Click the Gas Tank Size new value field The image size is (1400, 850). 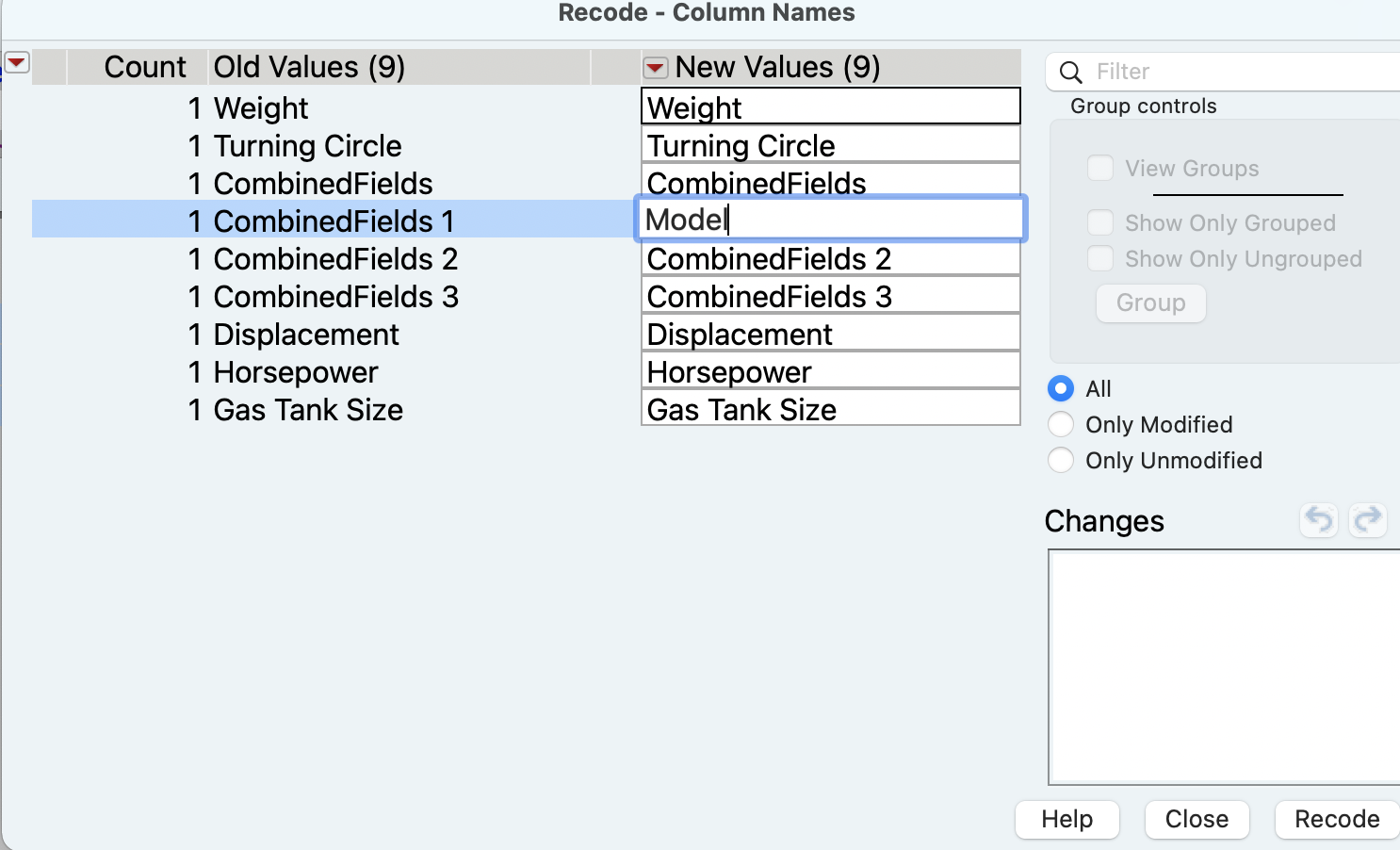(829, 408)
